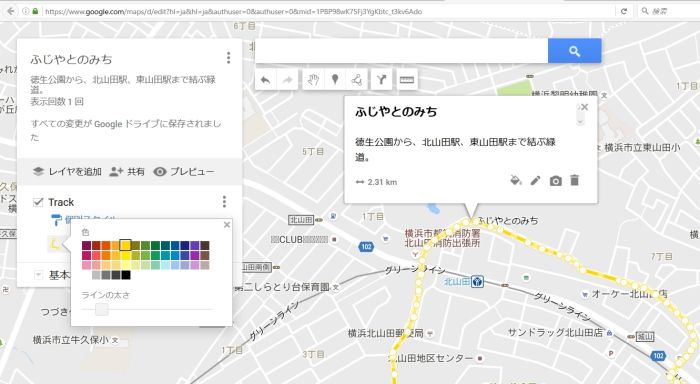700x384 pixels.
Task: Click the プレビュー preview button
Action: [x=184, y=171]
